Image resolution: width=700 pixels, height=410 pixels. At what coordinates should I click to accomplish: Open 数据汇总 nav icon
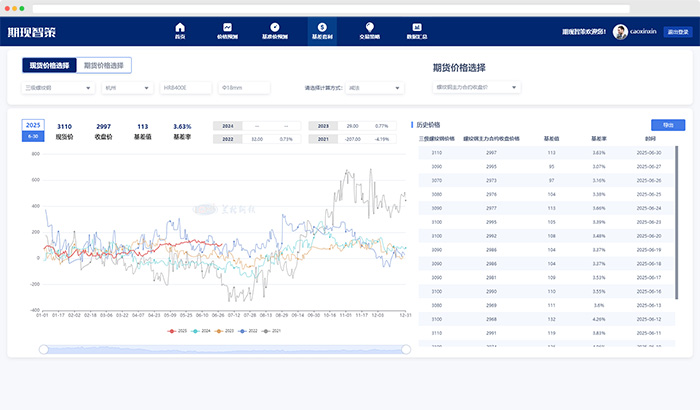[x=417, y=28]
